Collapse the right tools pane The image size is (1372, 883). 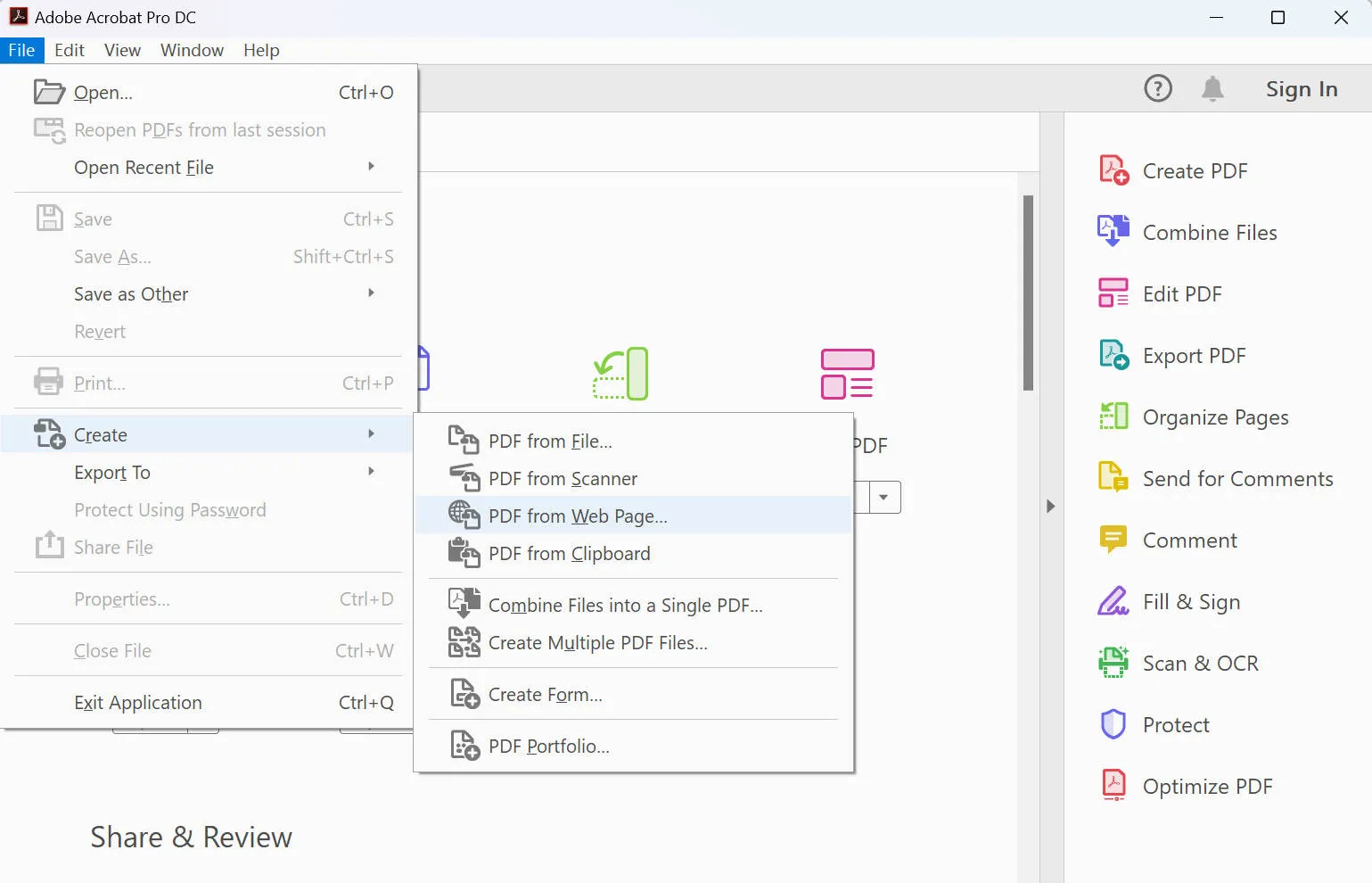[1051, 506]
